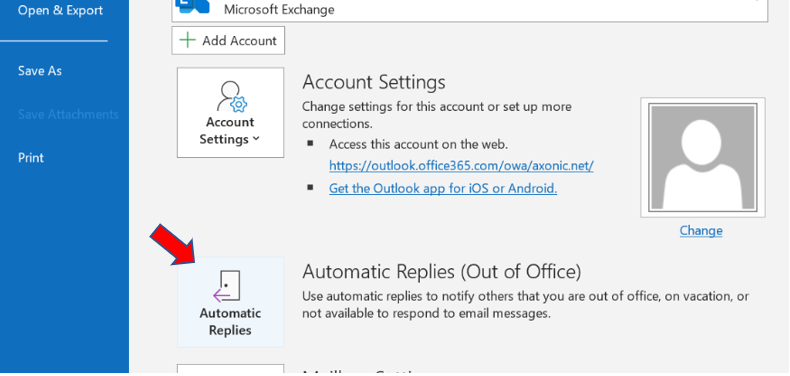
Task: Click the grayed Save Attachments item
Action: (68, 114)
